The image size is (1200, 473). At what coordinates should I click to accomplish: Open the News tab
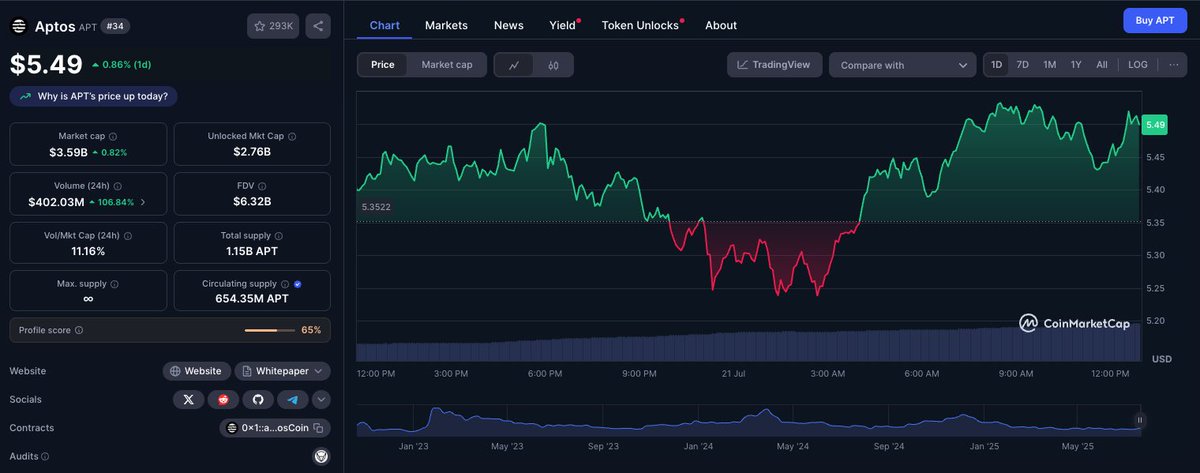(x=508, y=25)
